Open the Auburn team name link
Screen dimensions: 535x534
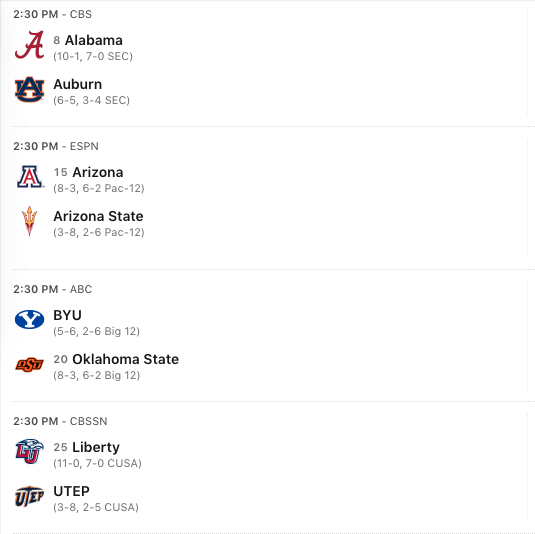77,84
